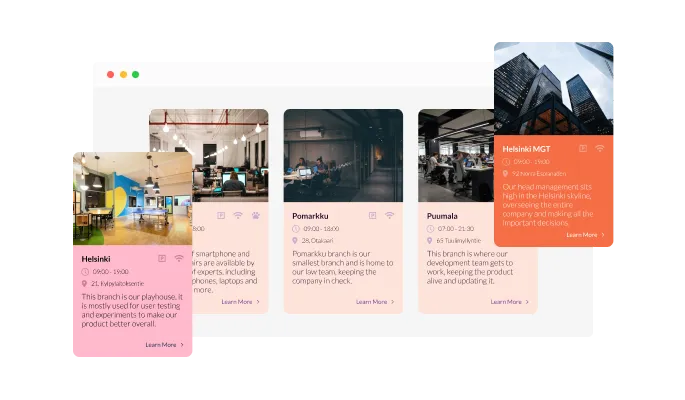Viewport: 685px width, 400px height.
Task: Select the Helsinki playhouse office photo
Action: (132, 198)
